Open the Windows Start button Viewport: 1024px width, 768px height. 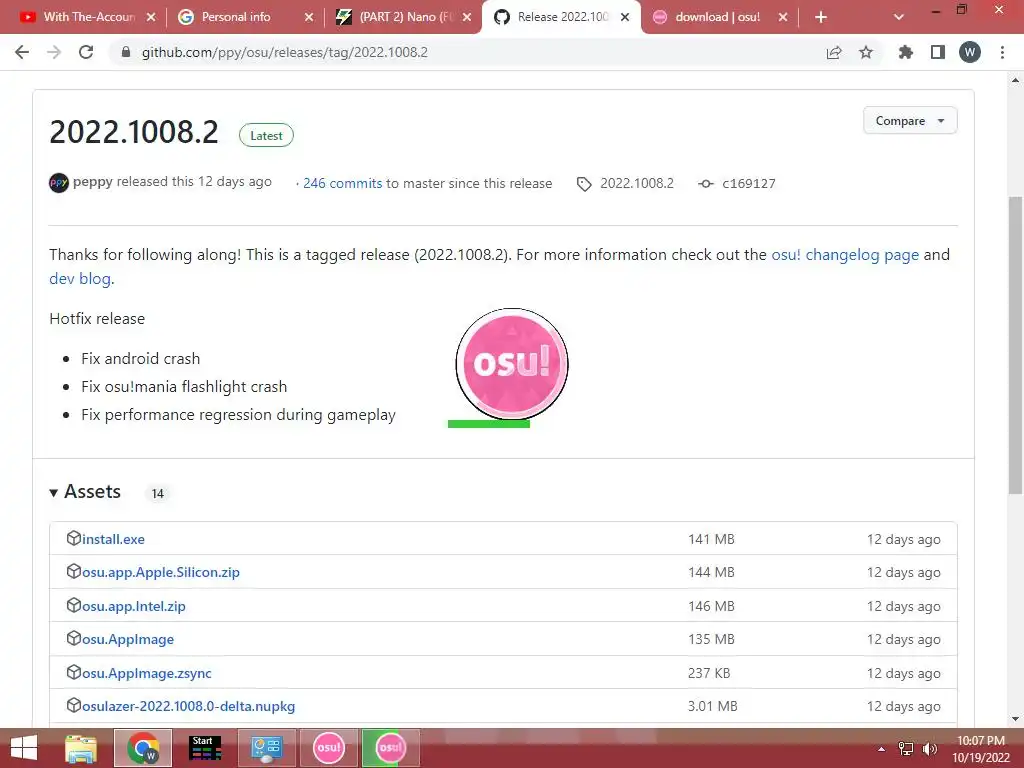(24, 748)
